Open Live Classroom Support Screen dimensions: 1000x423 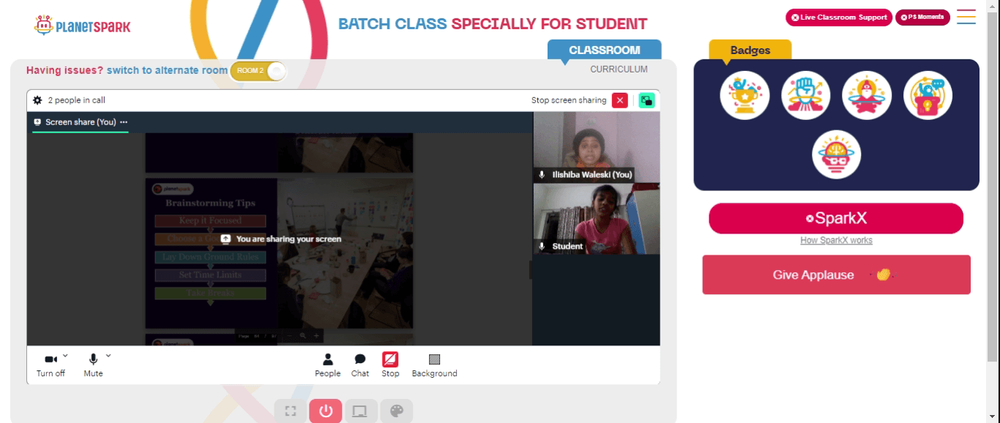pos(839,17)
